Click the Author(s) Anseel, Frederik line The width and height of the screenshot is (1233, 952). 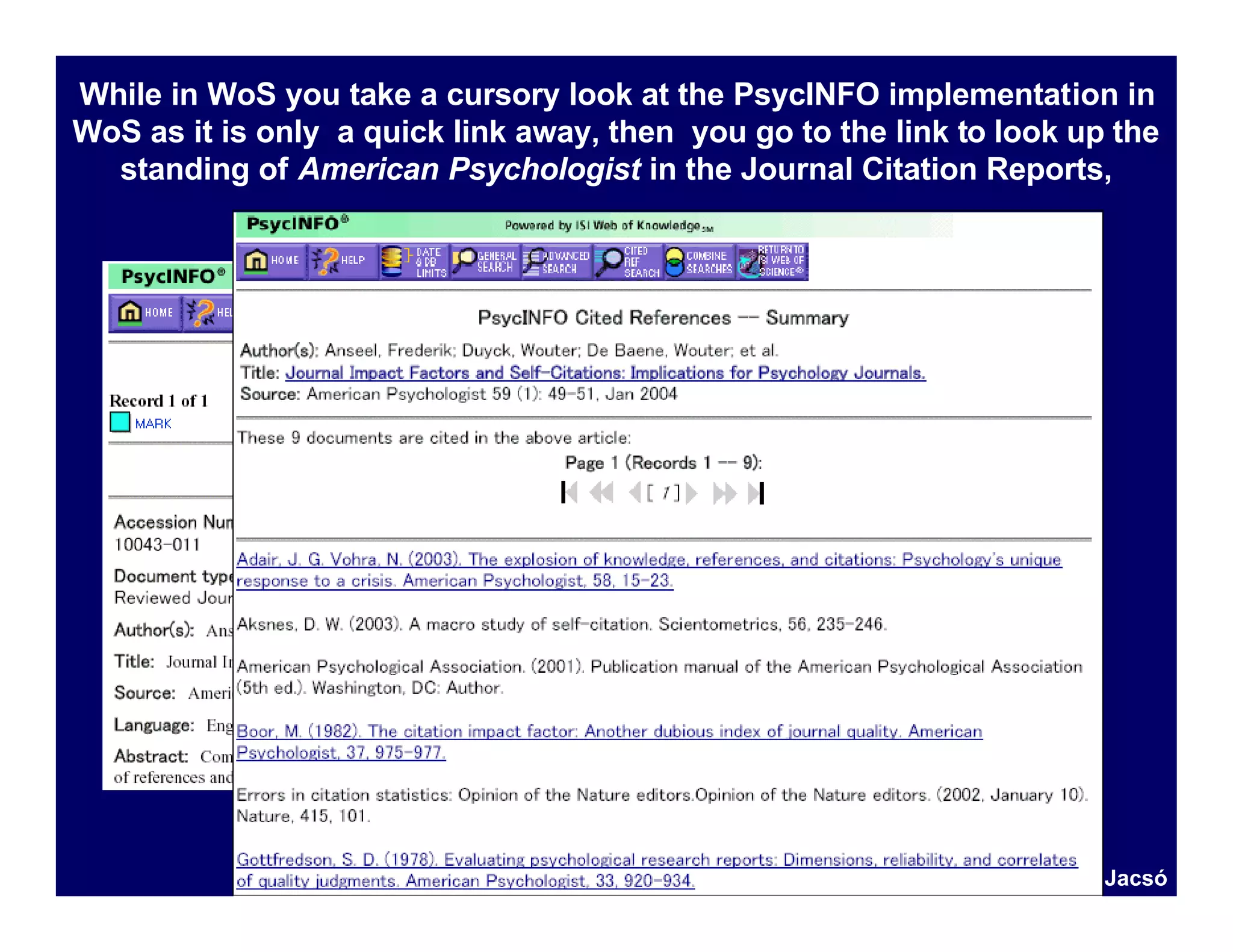point(509,350)
